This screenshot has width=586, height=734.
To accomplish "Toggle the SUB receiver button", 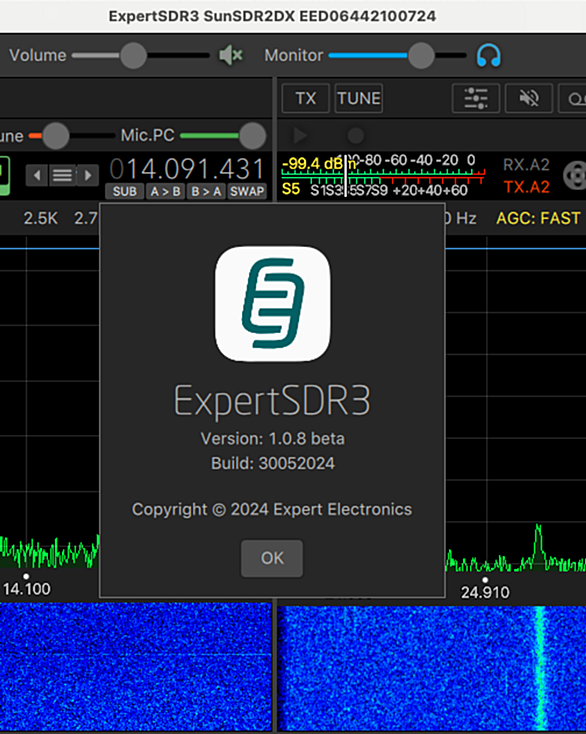I will (x=125, y=191).
